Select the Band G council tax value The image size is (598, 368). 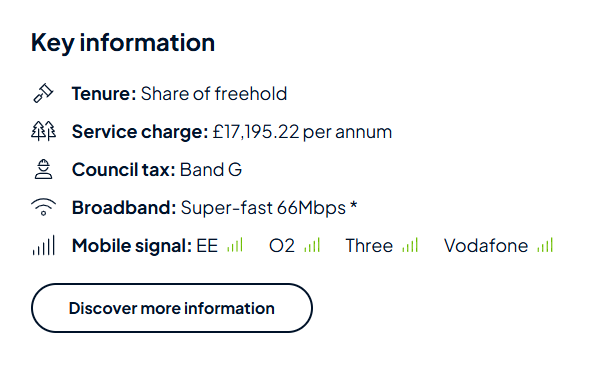(x=211, y=170)
